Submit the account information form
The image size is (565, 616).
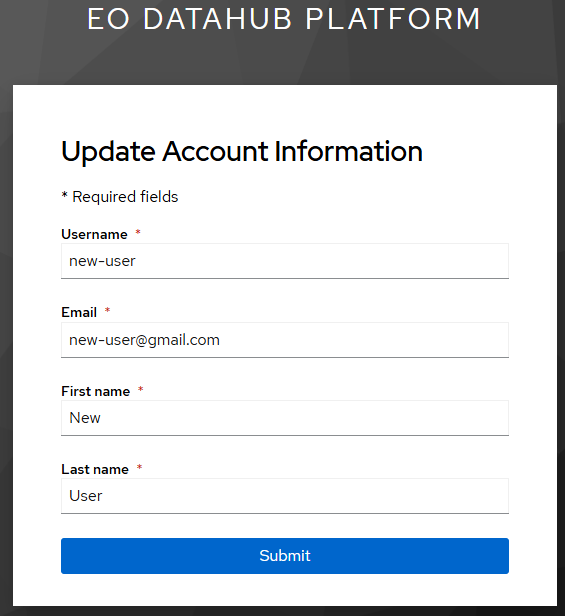pos(285,556)
